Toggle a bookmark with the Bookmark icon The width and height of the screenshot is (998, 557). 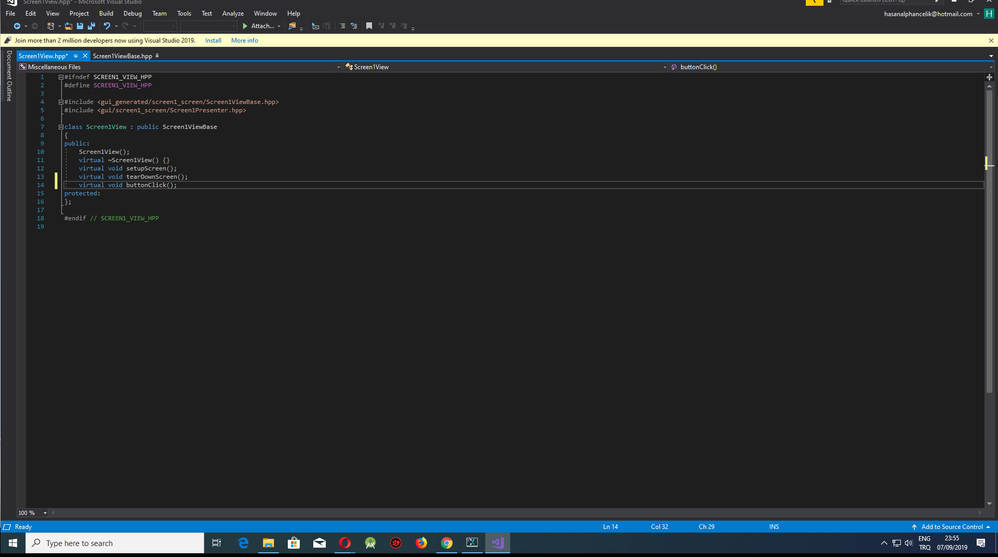coord(369,26)
